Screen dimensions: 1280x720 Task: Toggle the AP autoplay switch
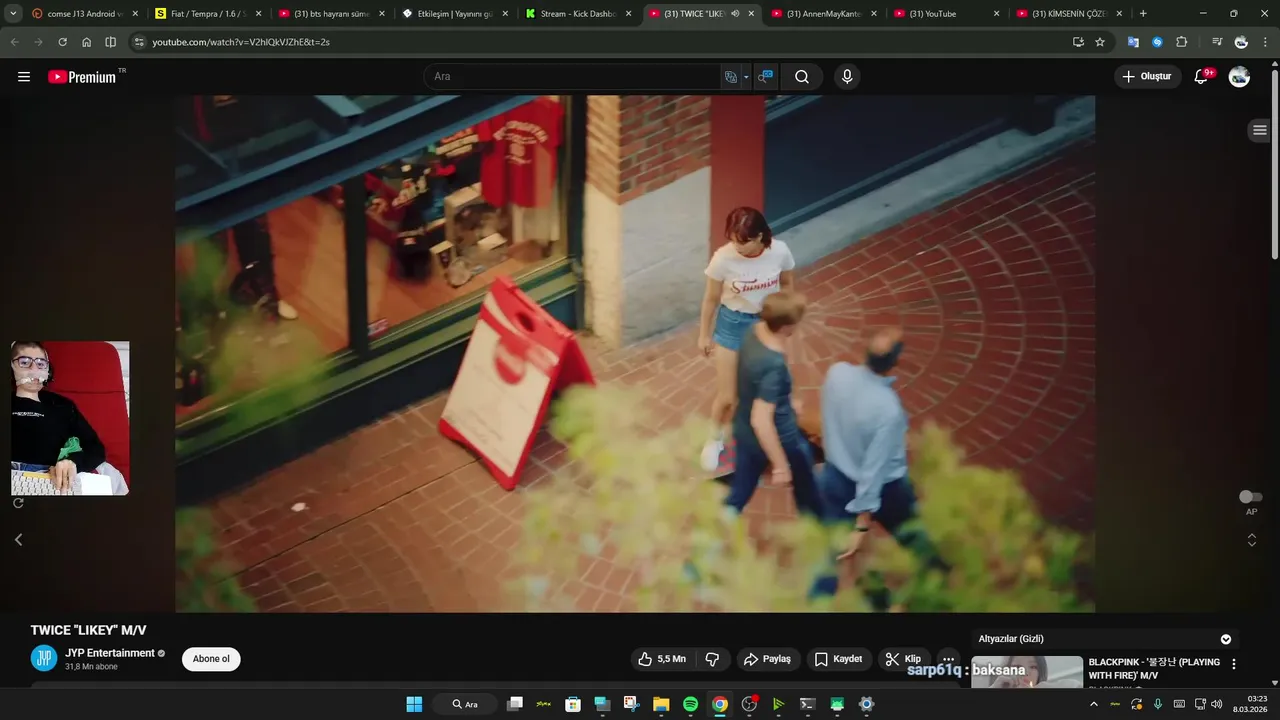click(1250, 497)
